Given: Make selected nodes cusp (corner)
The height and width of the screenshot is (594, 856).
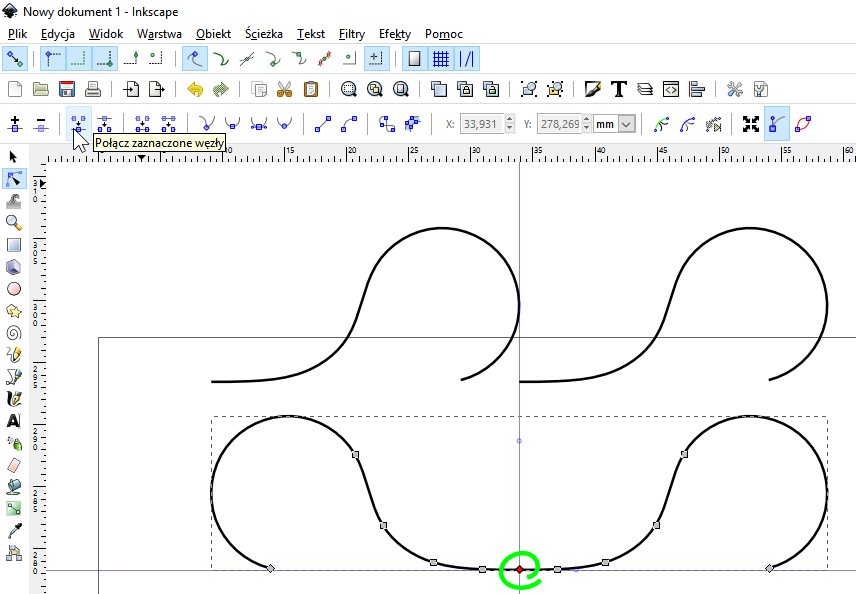Looking at the screenshot, I should [206, 124].
